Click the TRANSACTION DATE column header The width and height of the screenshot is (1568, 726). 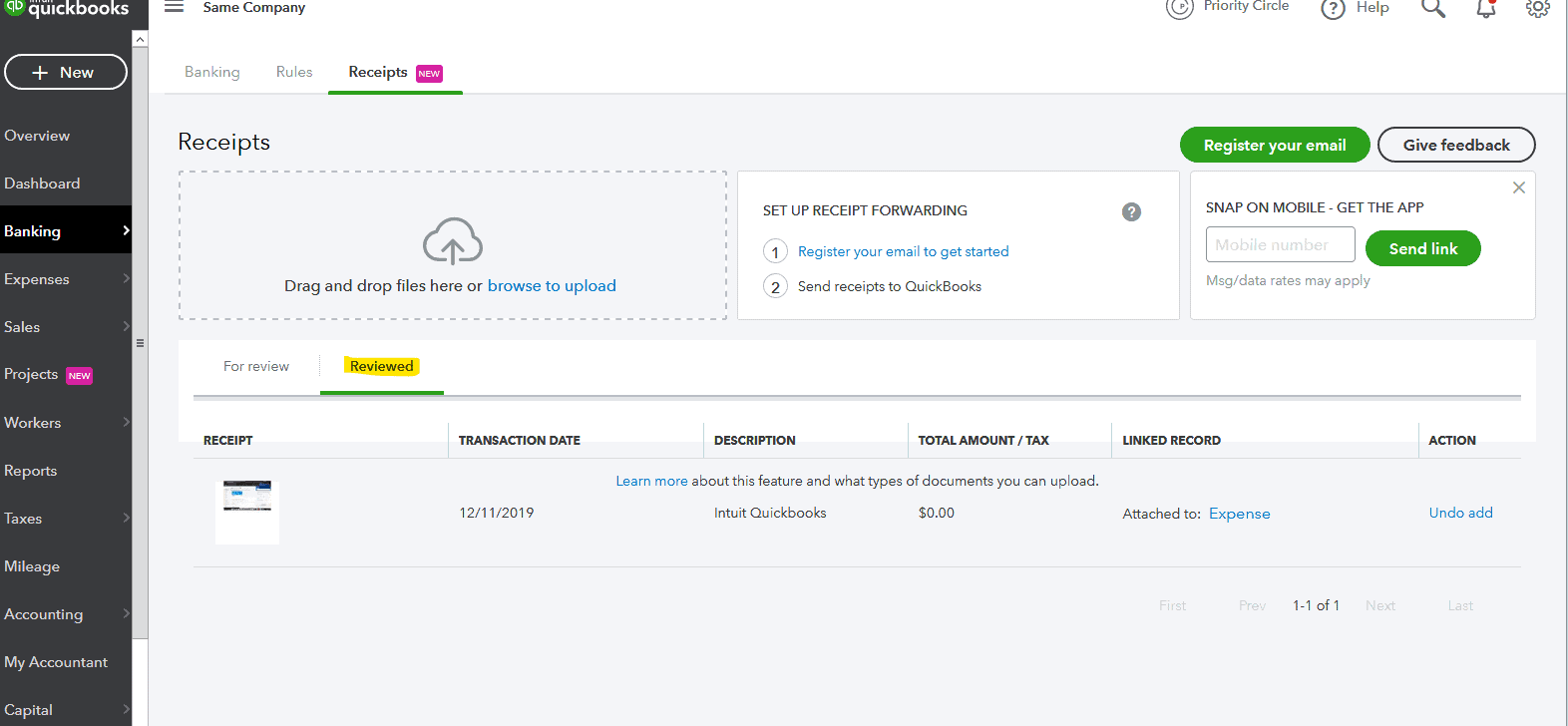click(520, 440)
